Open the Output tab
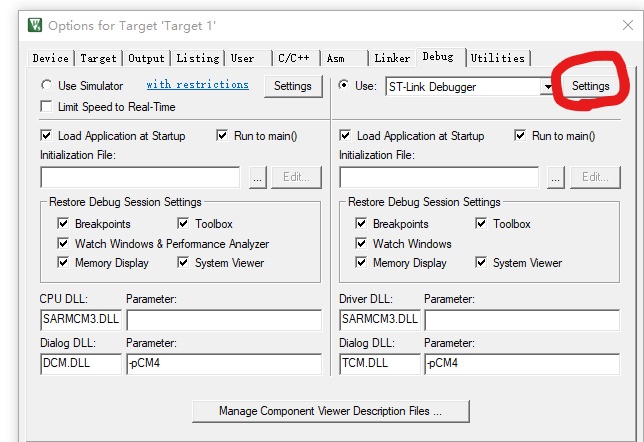This screenshot has height=442, width=644. (x=146, y=58)
